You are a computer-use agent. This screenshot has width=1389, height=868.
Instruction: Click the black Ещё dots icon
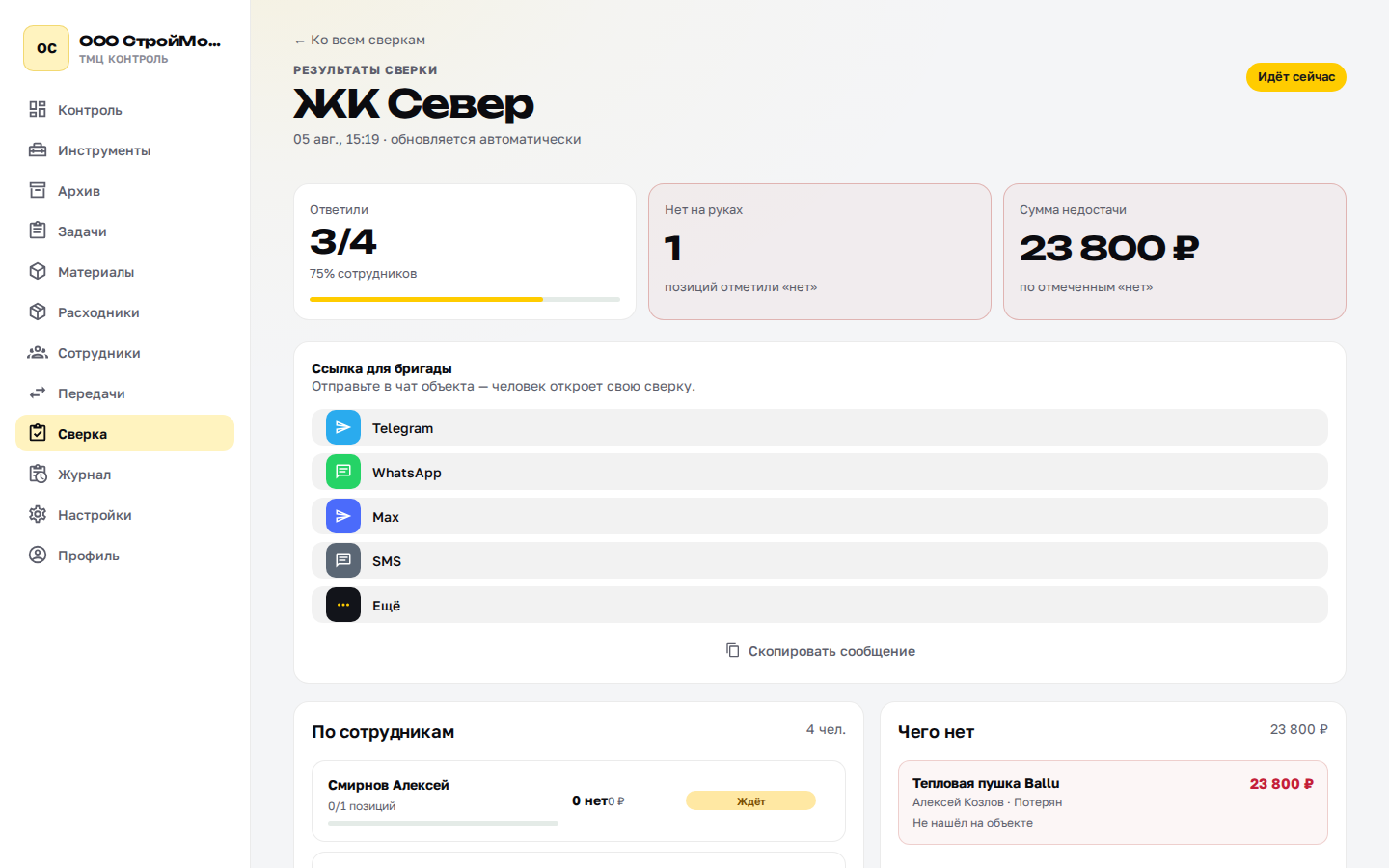point(343,605)
